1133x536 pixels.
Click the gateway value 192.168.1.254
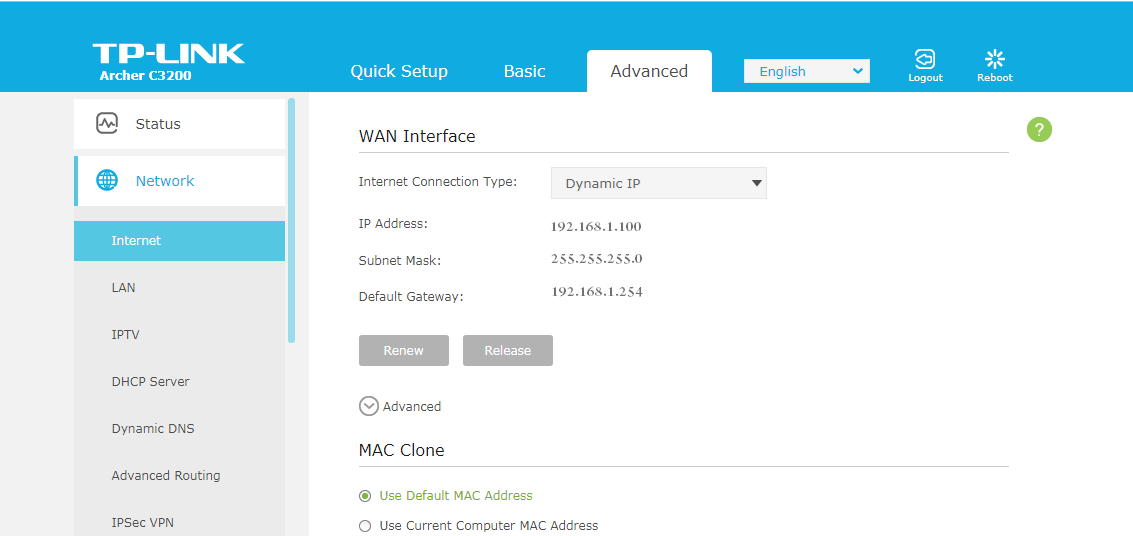tap(597, 292)
